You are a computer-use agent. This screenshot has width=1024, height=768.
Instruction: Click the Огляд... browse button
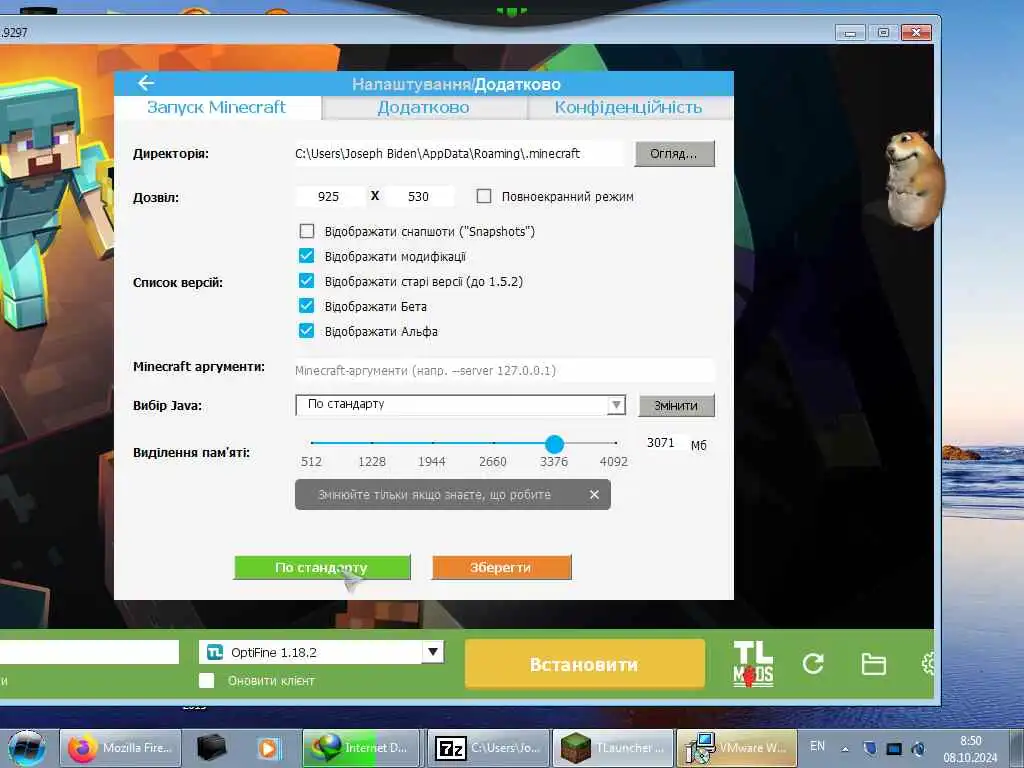tap(674, 153)
